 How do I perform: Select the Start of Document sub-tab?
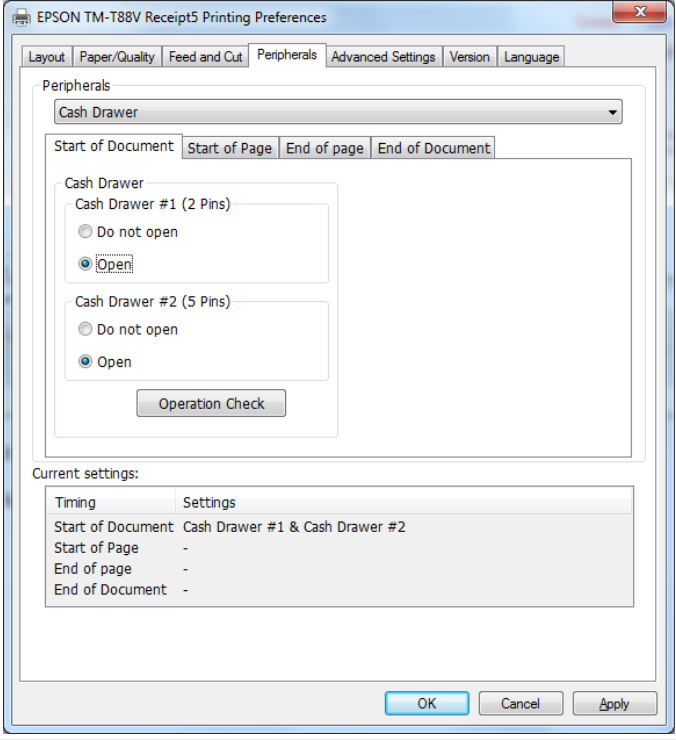point(114,146)
